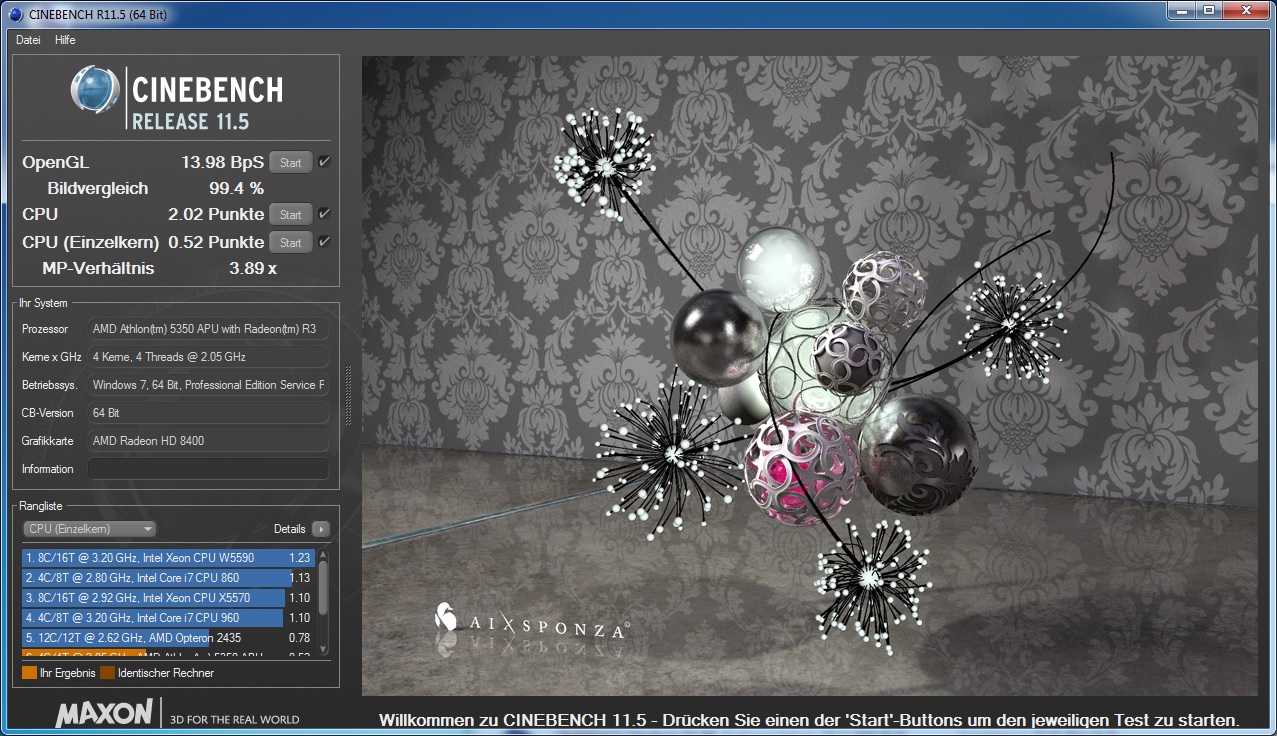Select ranking row Intel Xeon CPU W5590

pyautogui.click(x=168, y=558)
